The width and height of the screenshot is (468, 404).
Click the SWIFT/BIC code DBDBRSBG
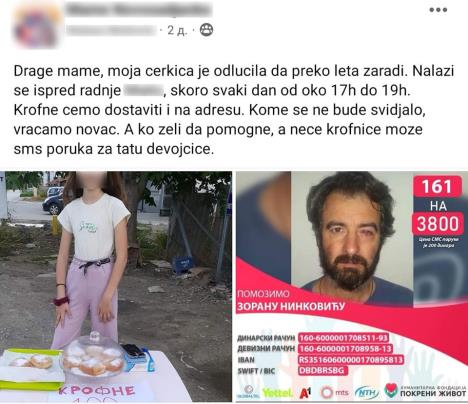click(323, 371)
